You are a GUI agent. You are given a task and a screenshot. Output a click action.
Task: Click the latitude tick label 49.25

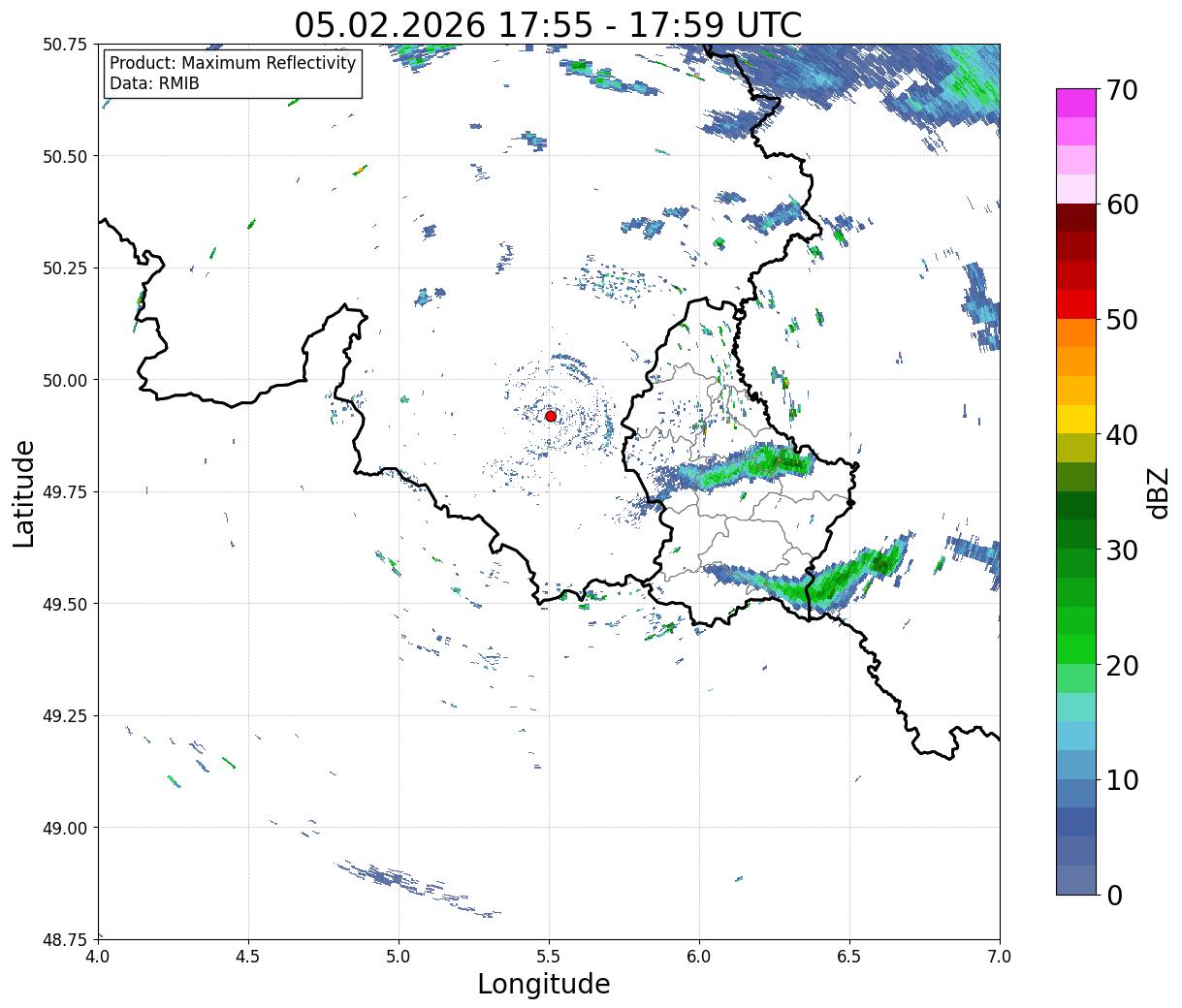coord(66,716)
